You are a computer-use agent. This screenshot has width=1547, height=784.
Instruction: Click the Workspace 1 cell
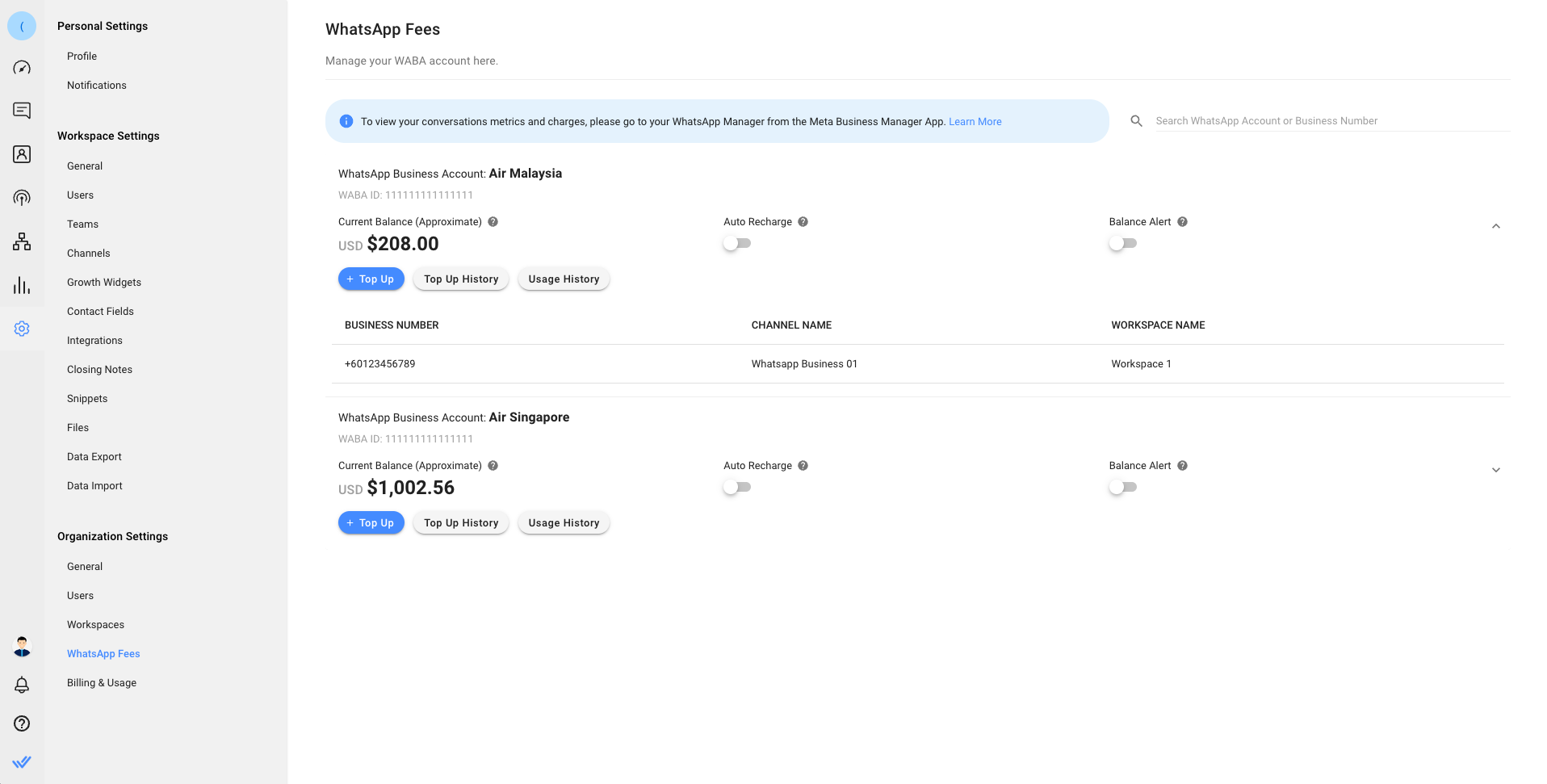pos(1141,364)
